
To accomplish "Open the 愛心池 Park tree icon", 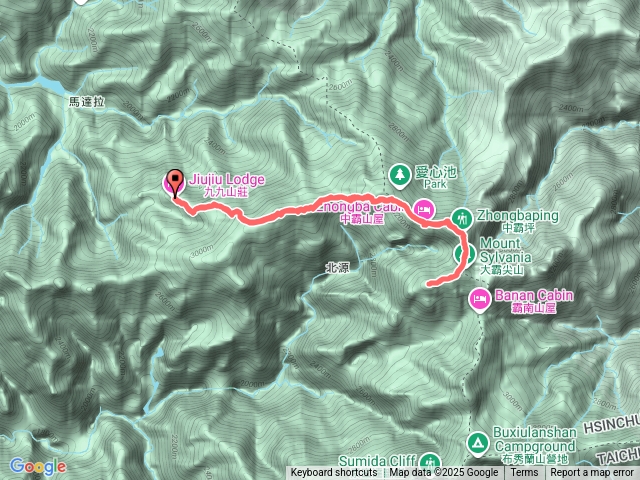I will click(400, 176).
